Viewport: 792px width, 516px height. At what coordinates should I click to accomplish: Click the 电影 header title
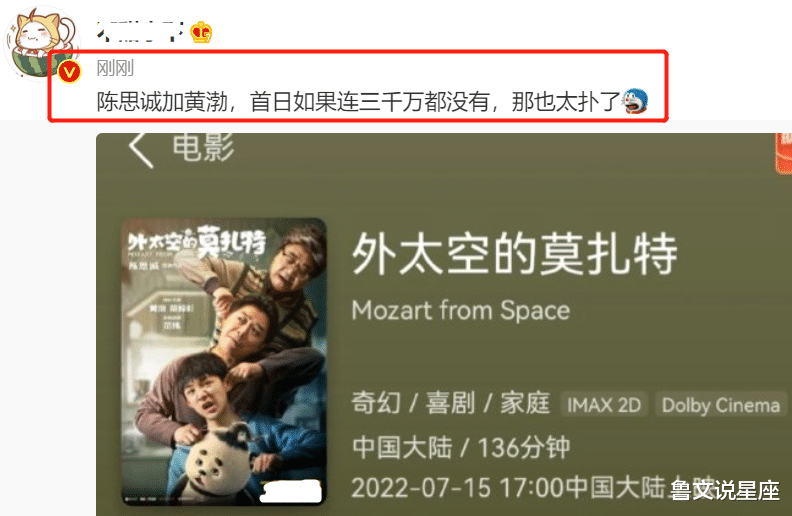click(203, 147)
